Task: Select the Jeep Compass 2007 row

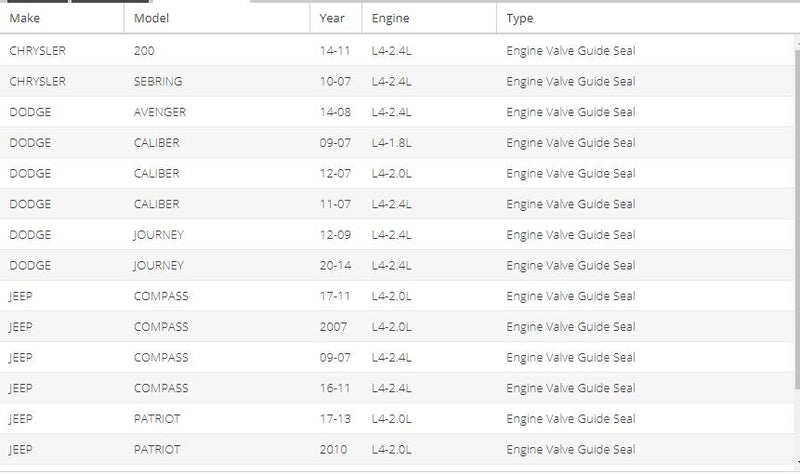Action: pyautogui.click(x=397, y=327)
